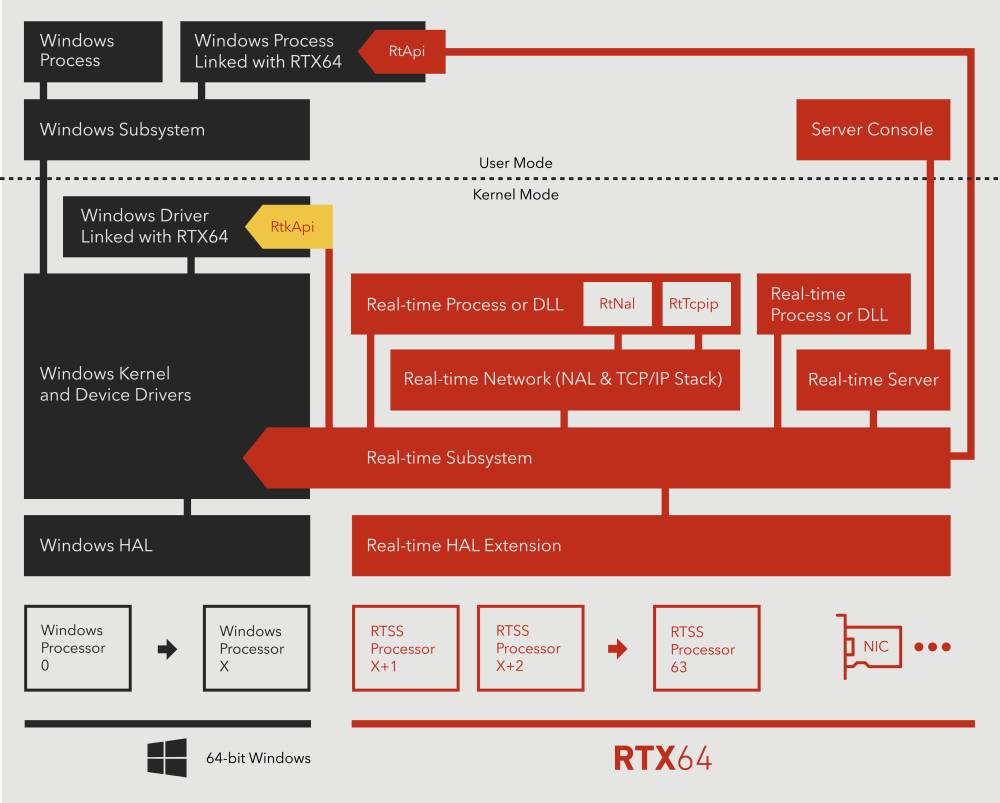This screenshot has width=1000, height=803.
Task: Select the RTSS Processor X+1 box
Action: tap(406, 648)
